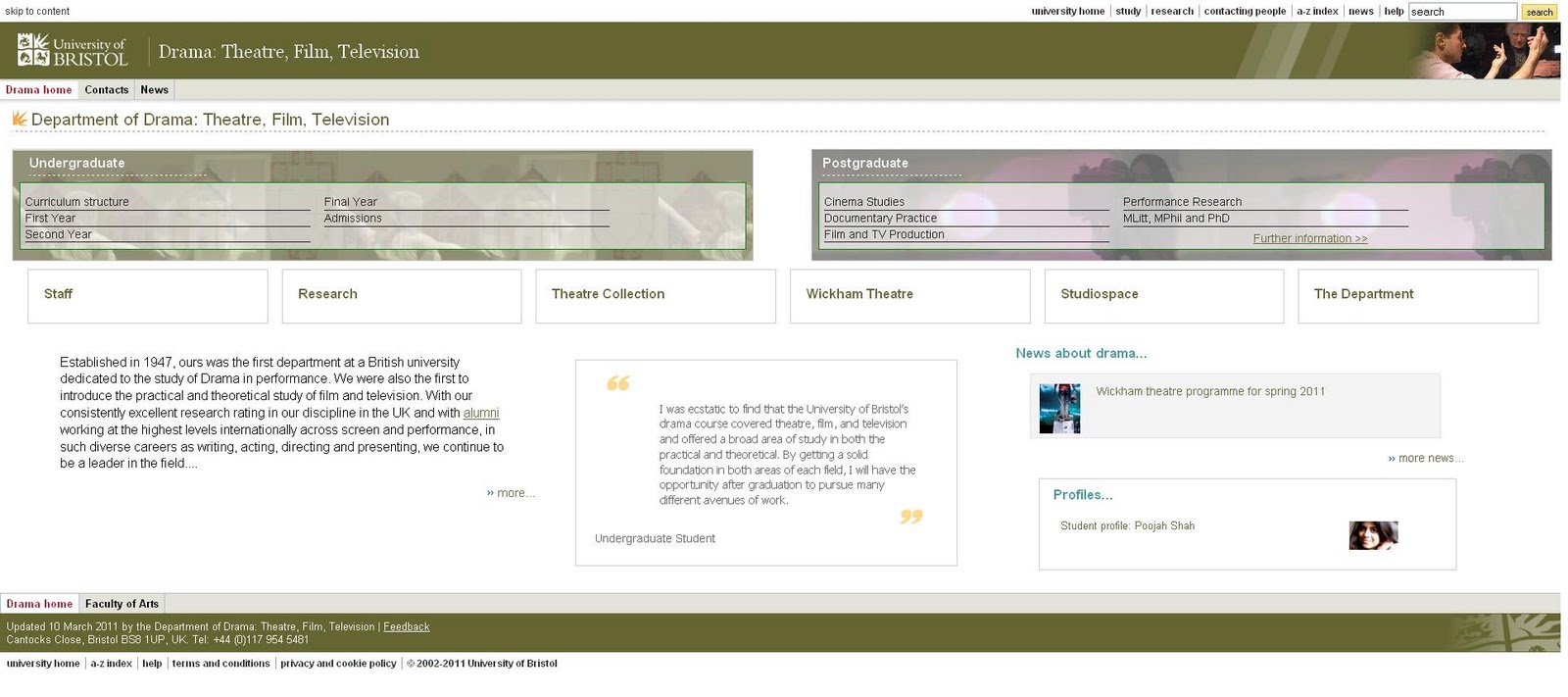Click the 'Undergraduate Student' quote attribution
The width and height of the screenshot is (1568, 697).
(x=655, y=539)
